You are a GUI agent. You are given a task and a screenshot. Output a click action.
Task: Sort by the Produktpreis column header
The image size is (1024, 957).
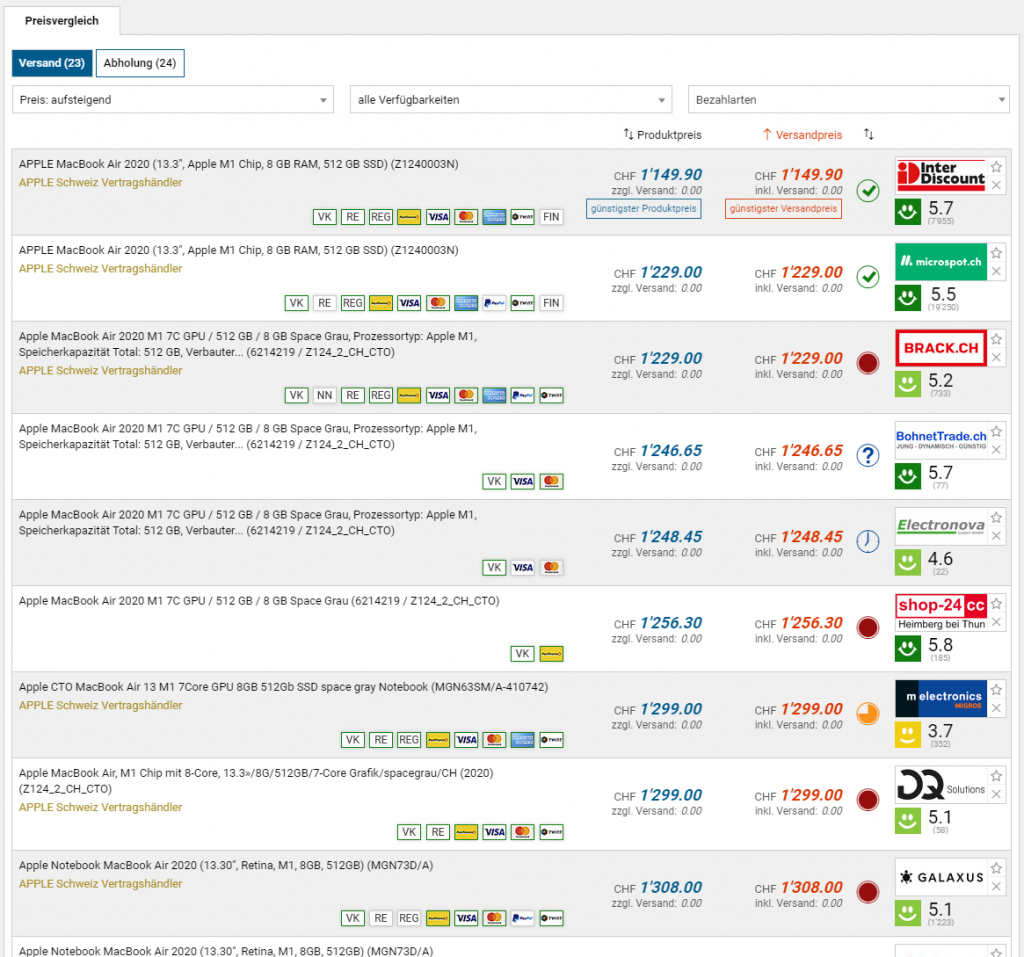tap(662, 135)
